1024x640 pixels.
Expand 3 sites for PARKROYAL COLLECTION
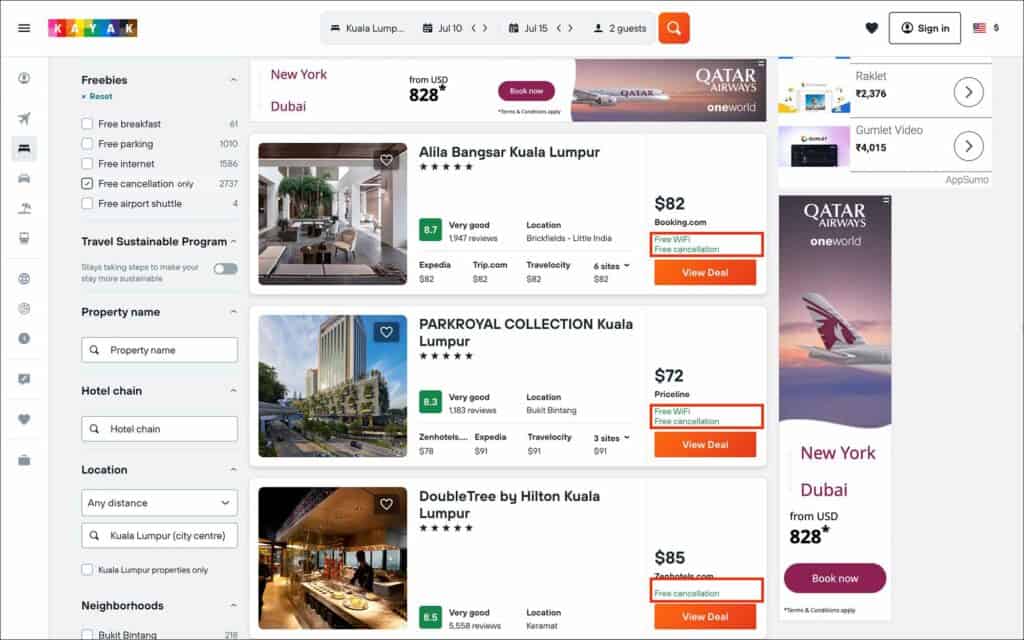[611, 438]
